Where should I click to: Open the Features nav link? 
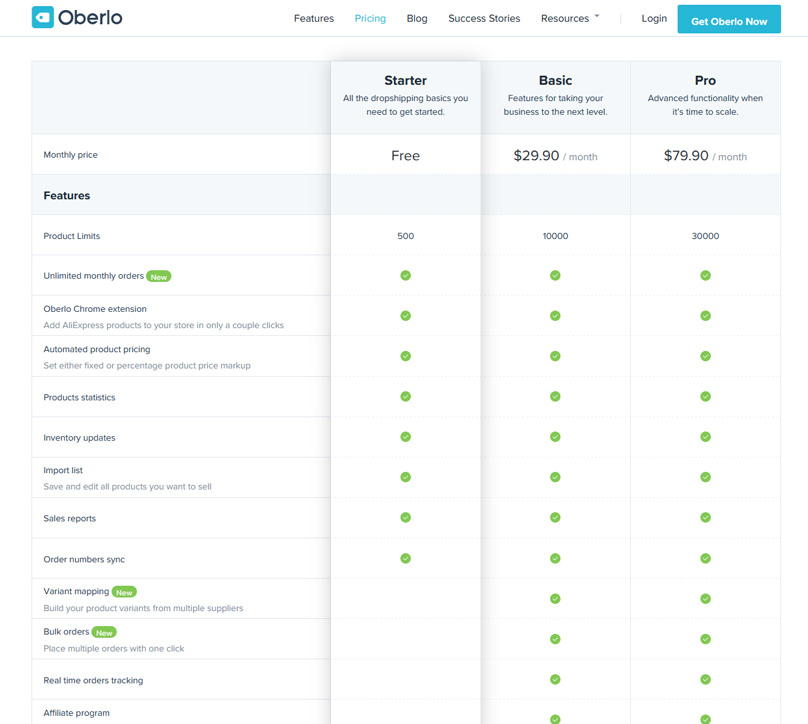coord(314,19)
